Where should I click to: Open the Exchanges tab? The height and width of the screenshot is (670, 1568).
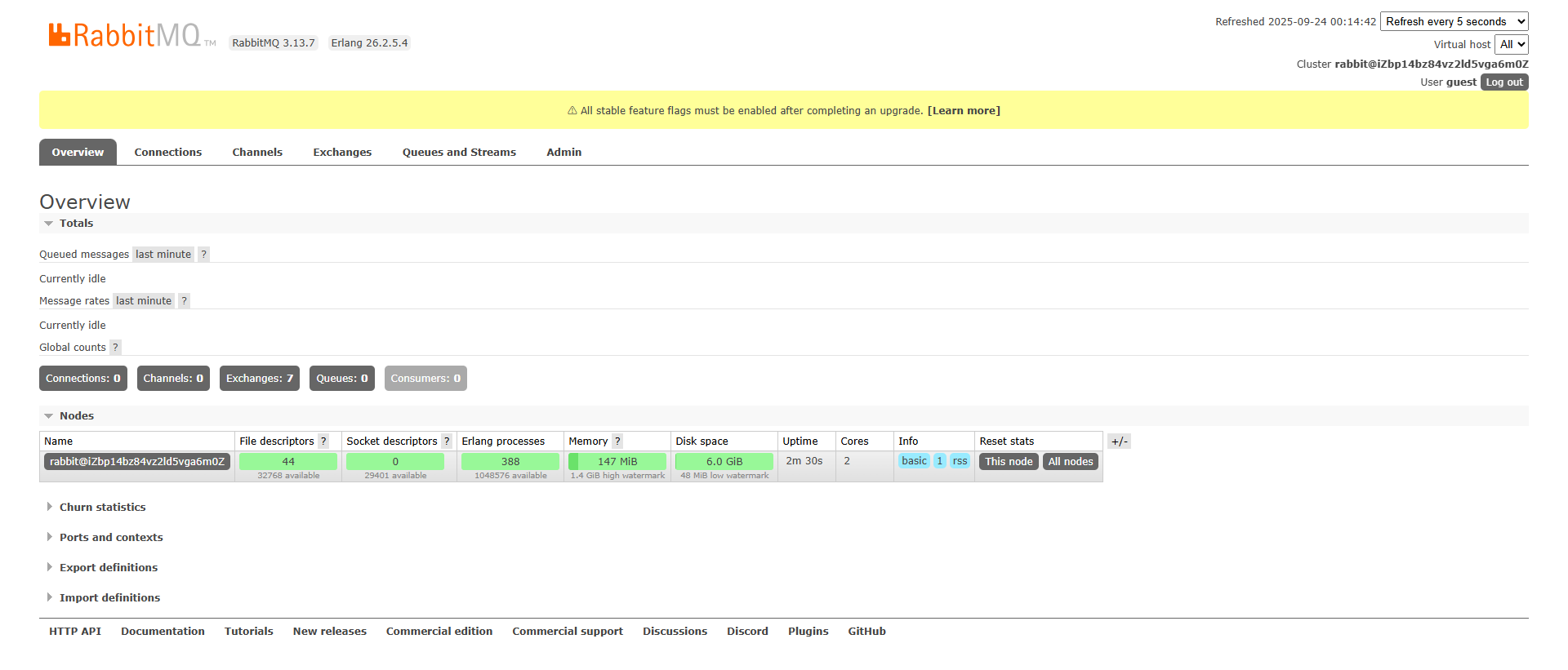[x=342, y=153]
